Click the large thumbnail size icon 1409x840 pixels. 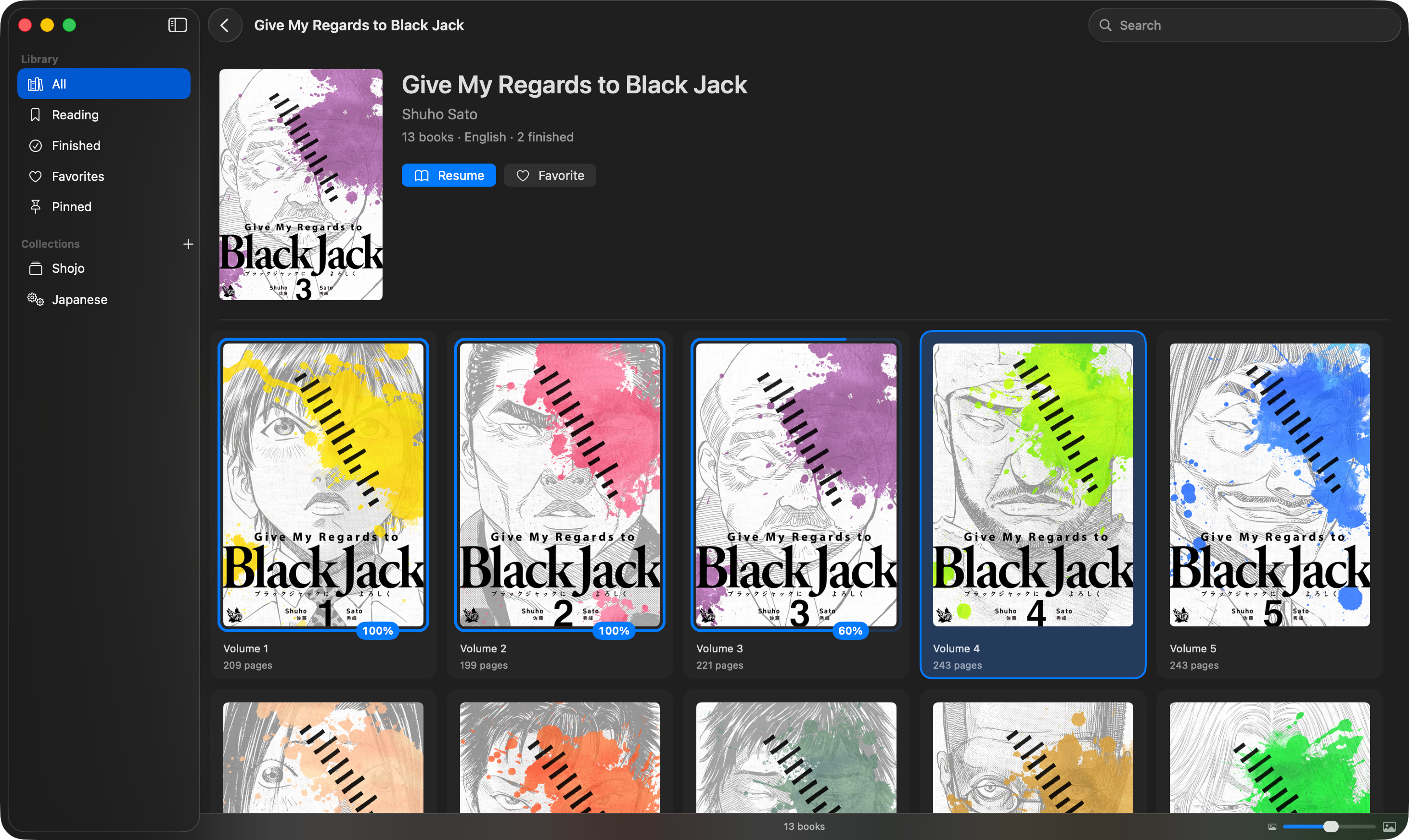point(1389,827)
